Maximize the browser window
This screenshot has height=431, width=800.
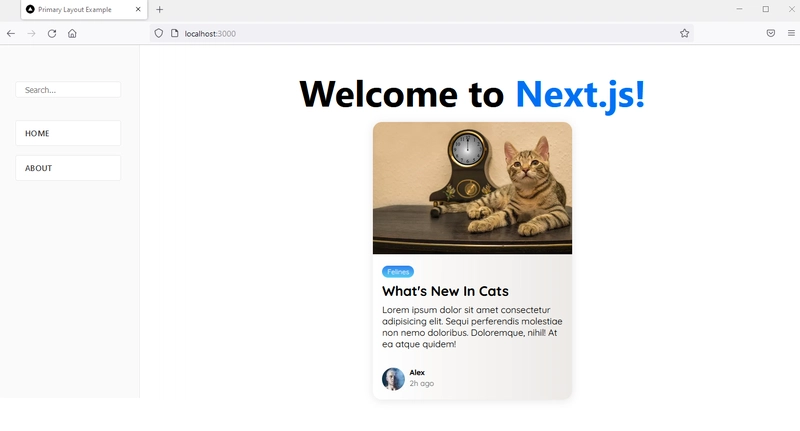click(766, 9)
